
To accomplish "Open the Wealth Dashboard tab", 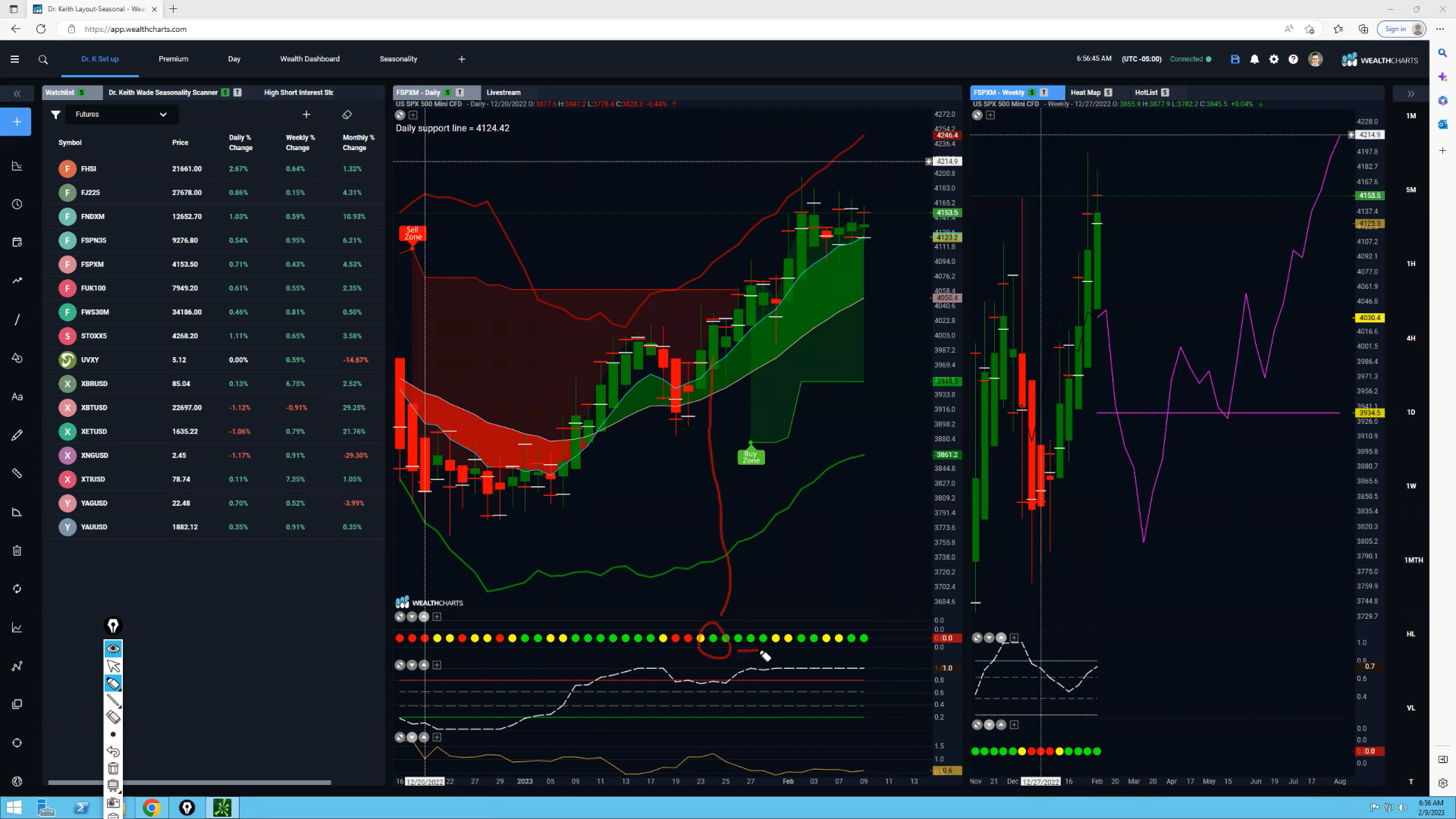I will pos(310,59).
